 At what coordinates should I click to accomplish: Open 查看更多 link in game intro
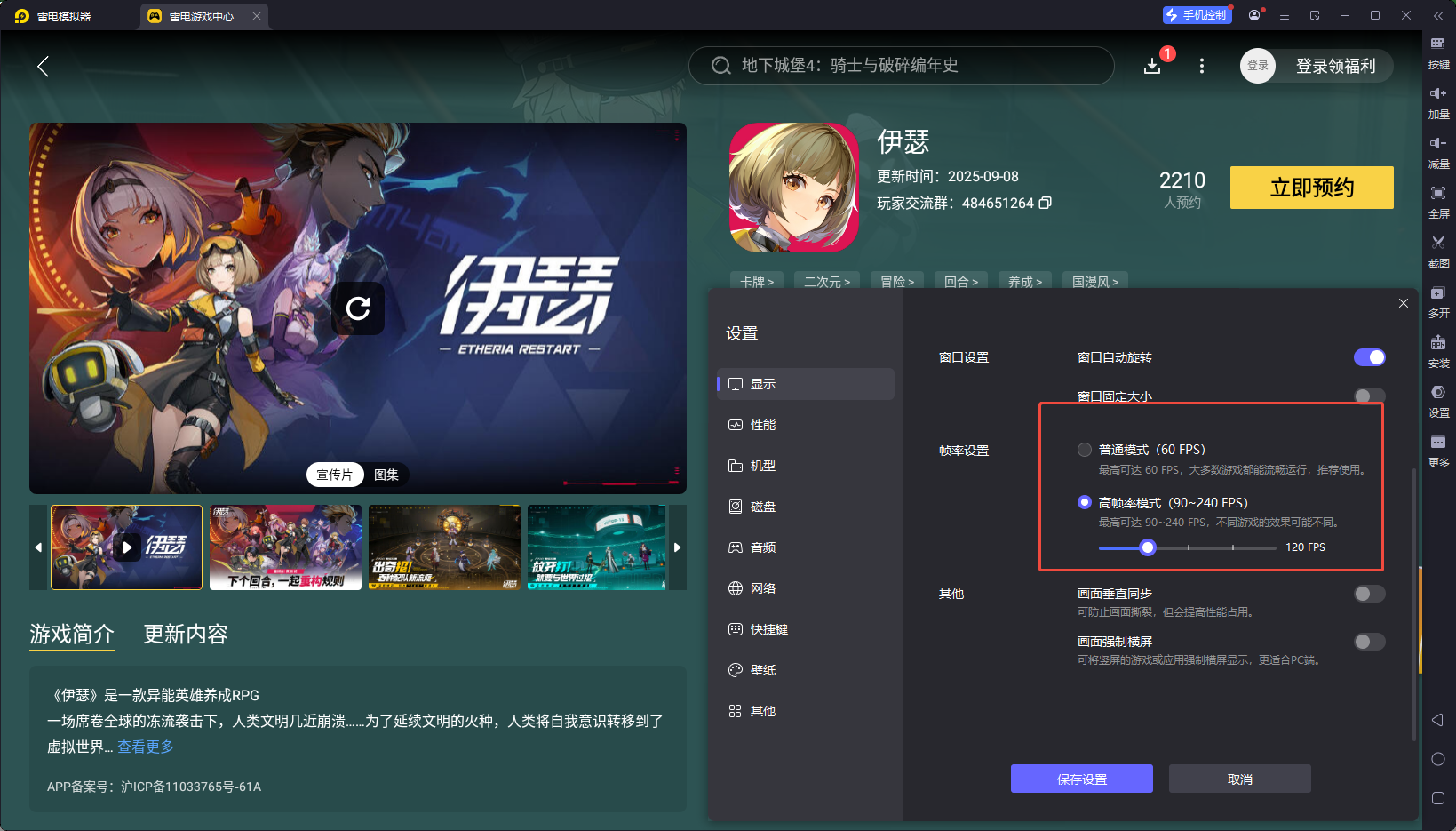(x=146, y=747)
